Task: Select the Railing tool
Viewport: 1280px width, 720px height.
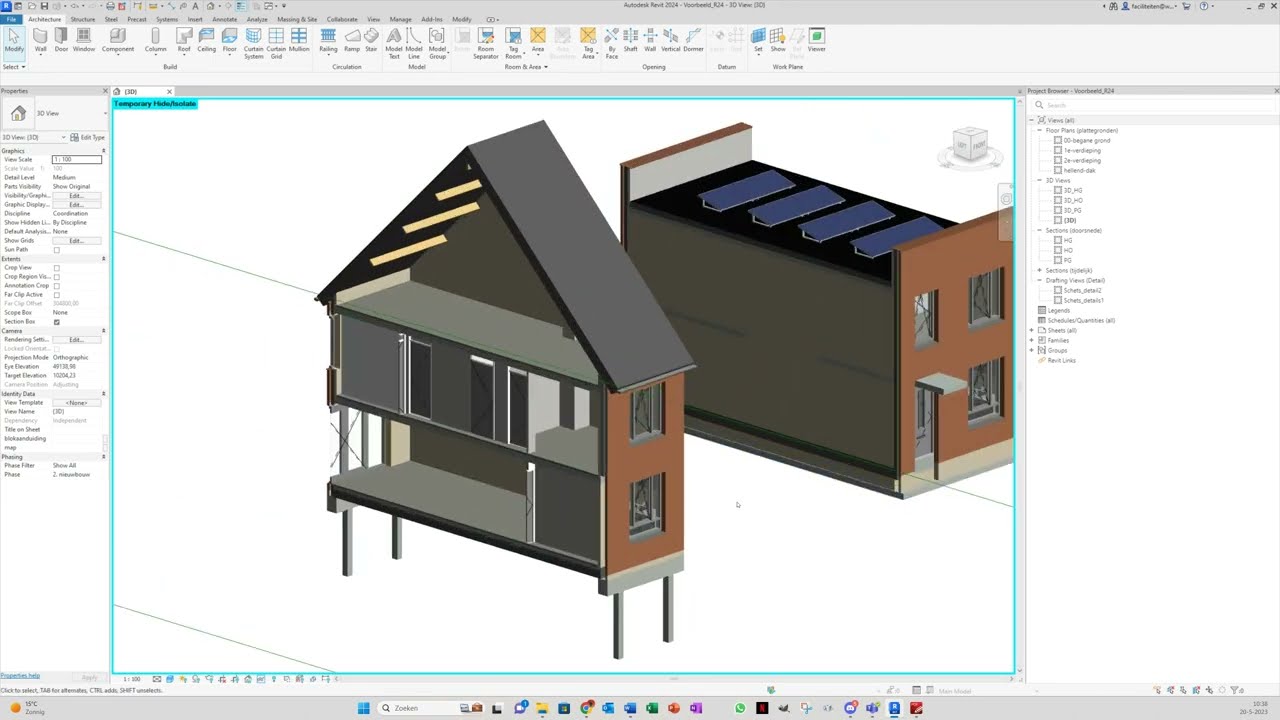Action: click(x=328, y=40)
